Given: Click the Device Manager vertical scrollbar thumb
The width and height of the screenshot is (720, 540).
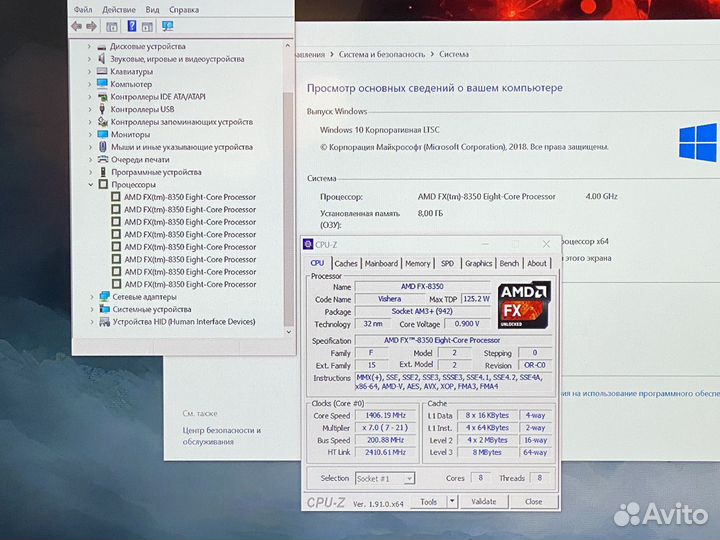Looking at the screenshot, I should [288, 208].
